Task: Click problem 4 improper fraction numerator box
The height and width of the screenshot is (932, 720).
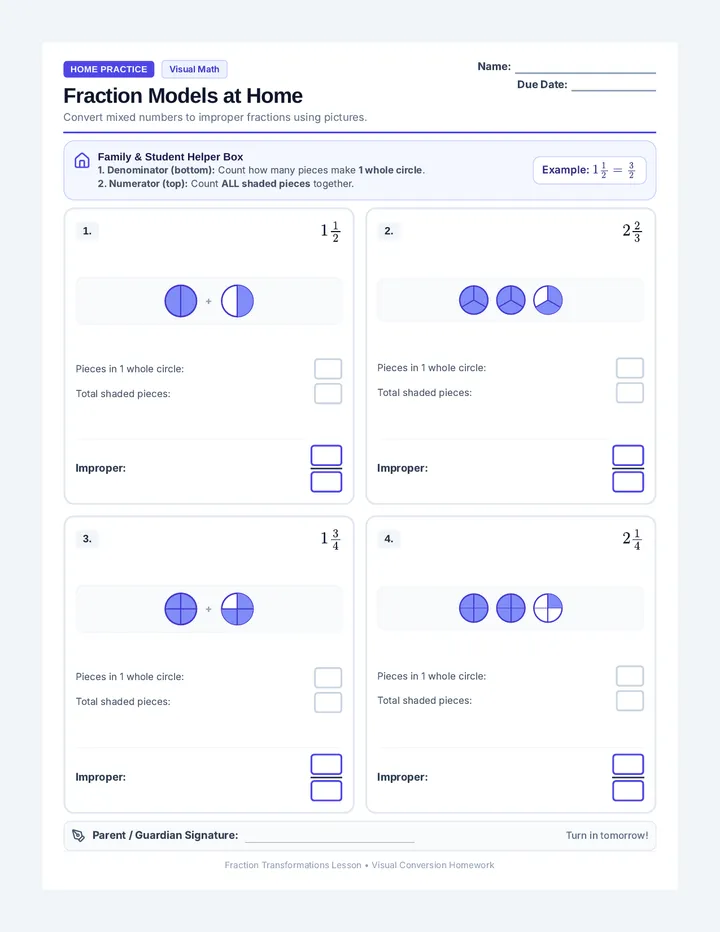Action: (x=628, y=764)
